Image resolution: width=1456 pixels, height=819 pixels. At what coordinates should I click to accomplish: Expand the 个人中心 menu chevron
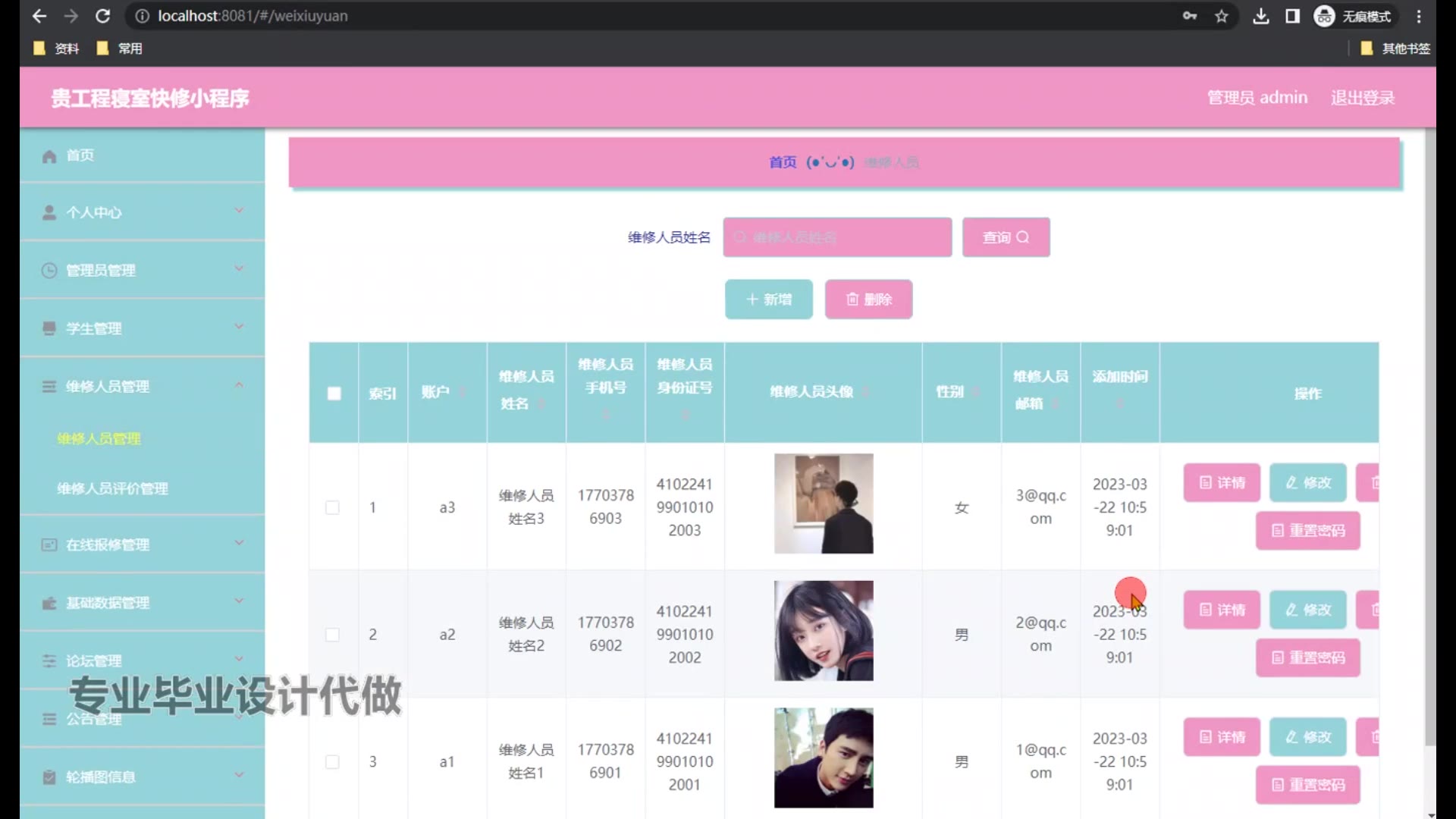pyautogui.click(x=239, y=211)
